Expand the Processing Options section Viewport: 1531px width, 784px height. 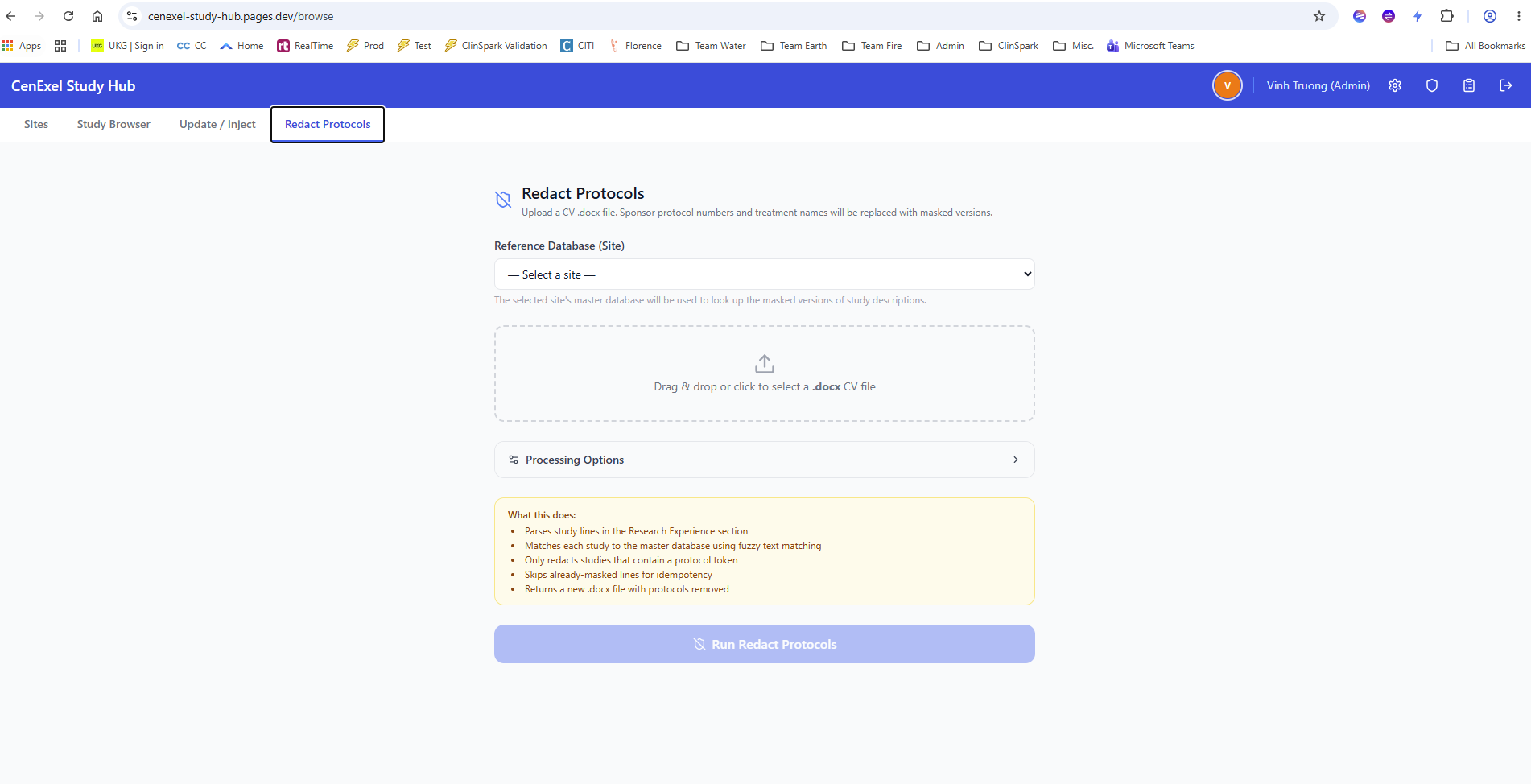(x=765, y=460)
